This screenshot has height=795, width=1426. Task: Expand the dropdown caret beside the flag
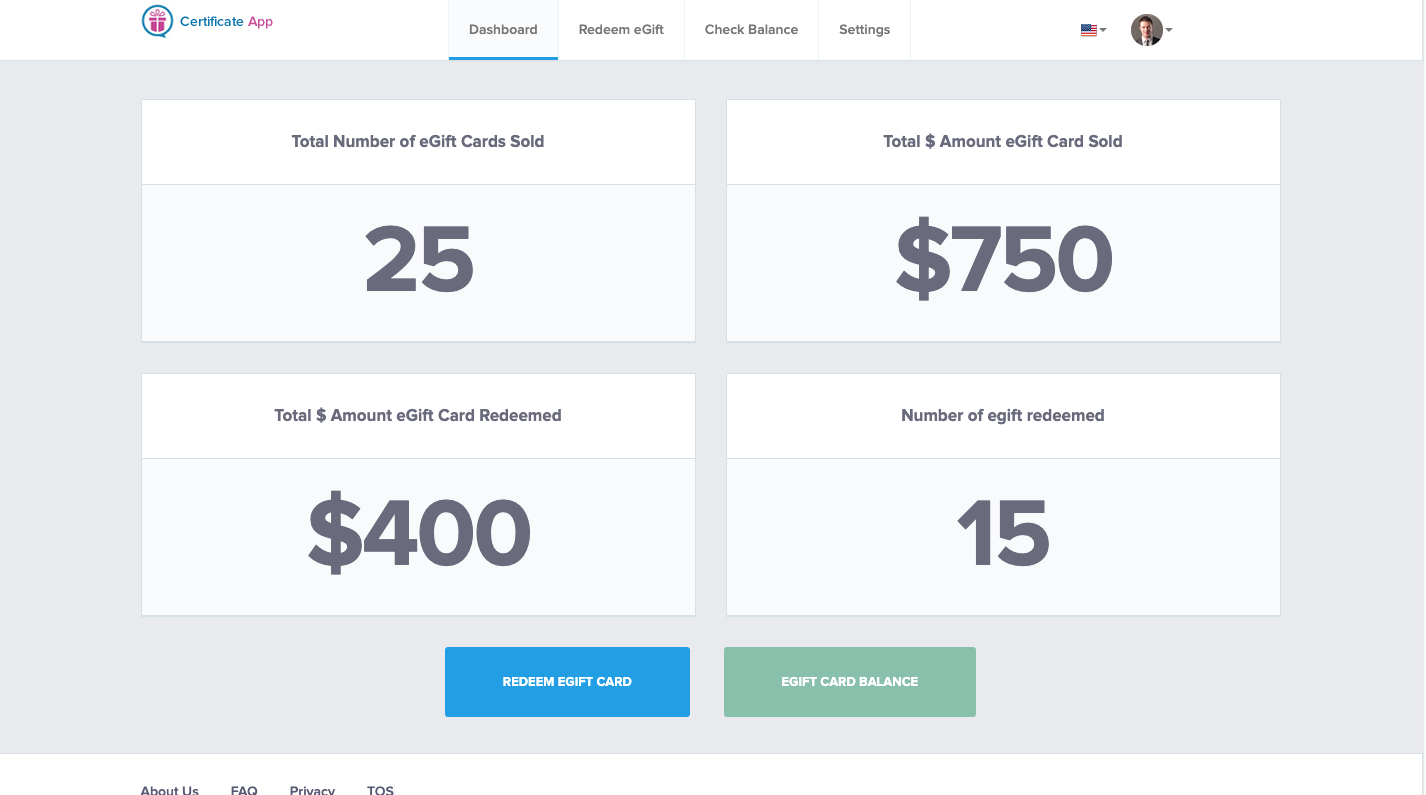(x=1103, y=30)
